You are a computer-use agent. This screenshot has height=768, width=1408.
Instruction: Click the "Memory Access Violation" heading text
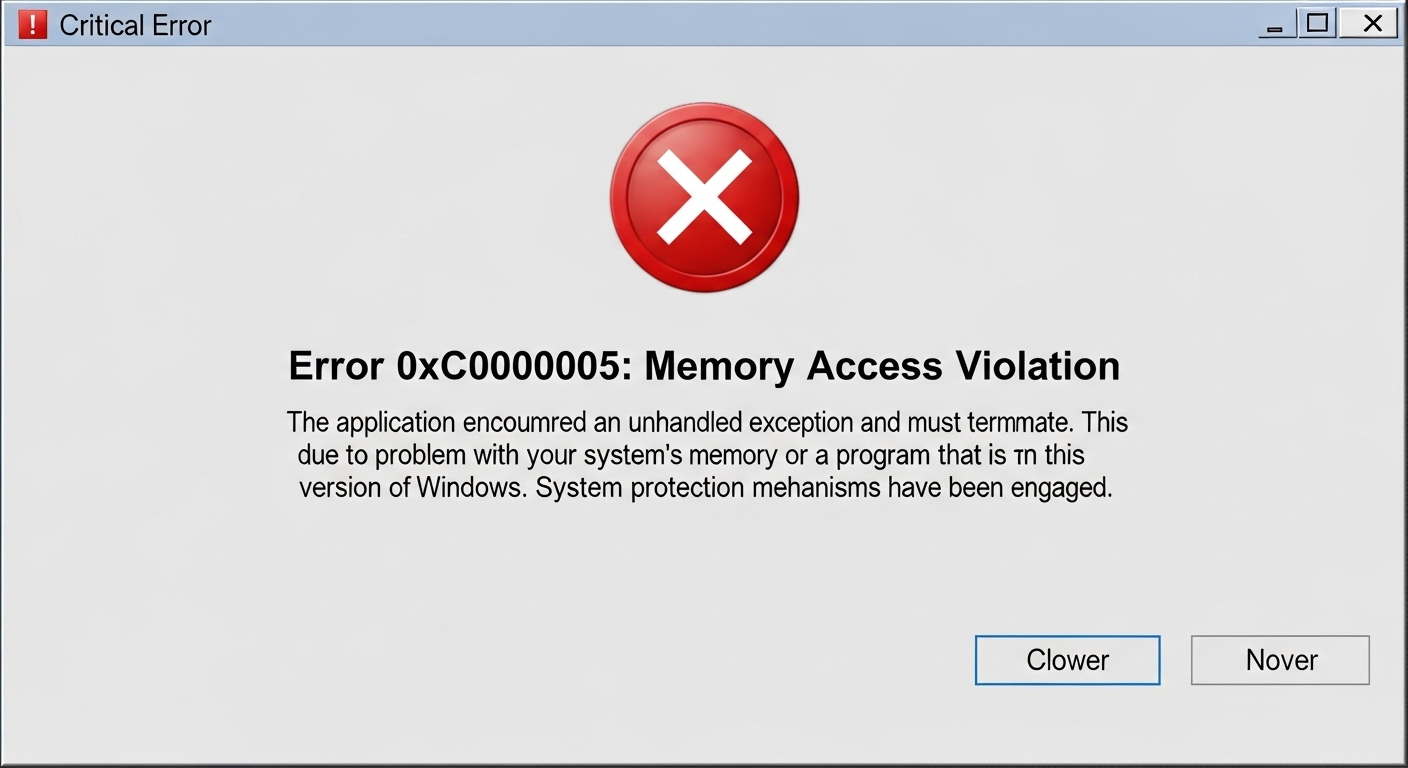pyautogui.click(x=882, y=366)
